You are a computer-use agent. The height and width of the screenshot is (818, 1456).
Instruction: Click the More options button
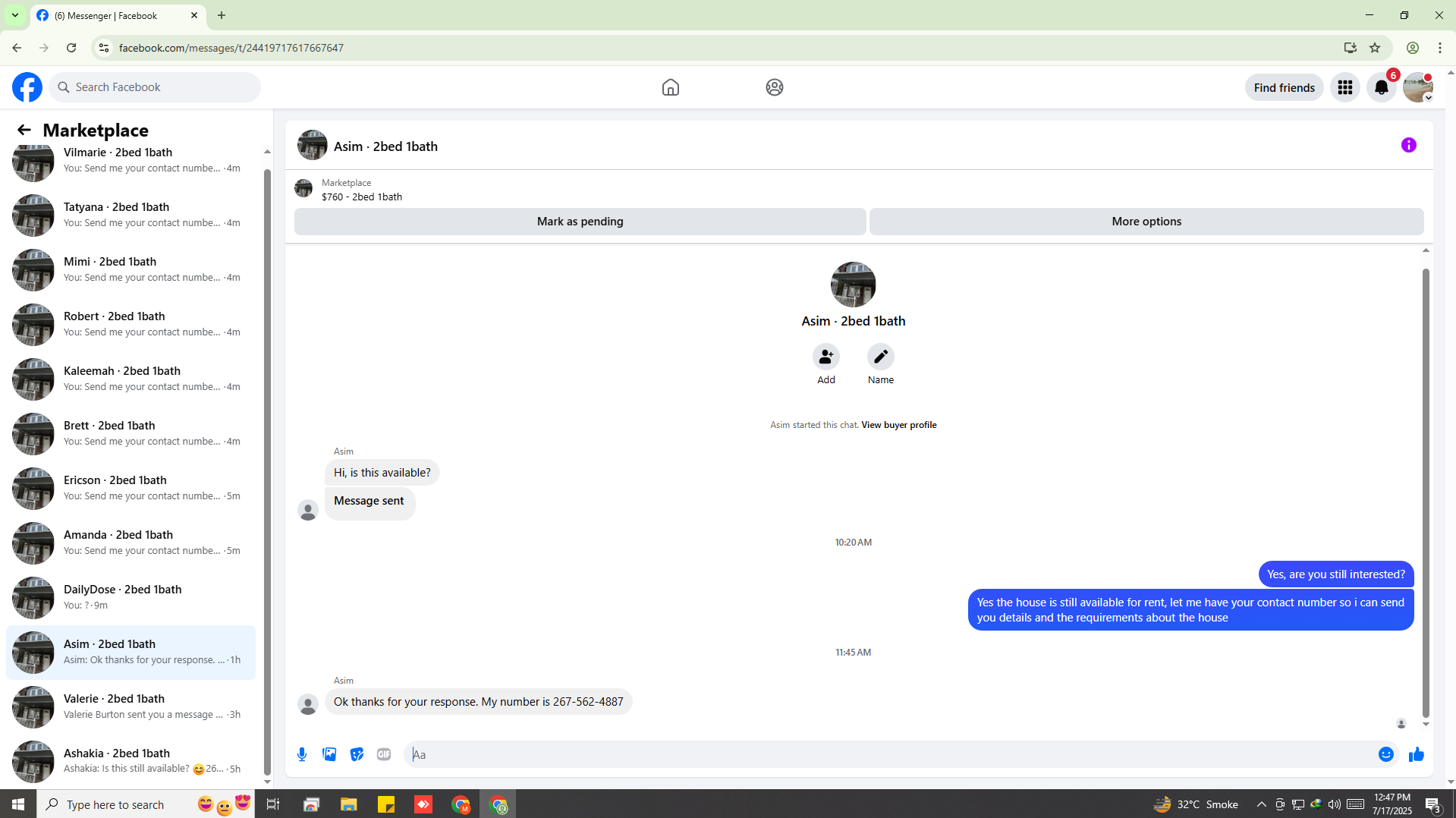coord(1146,222)
